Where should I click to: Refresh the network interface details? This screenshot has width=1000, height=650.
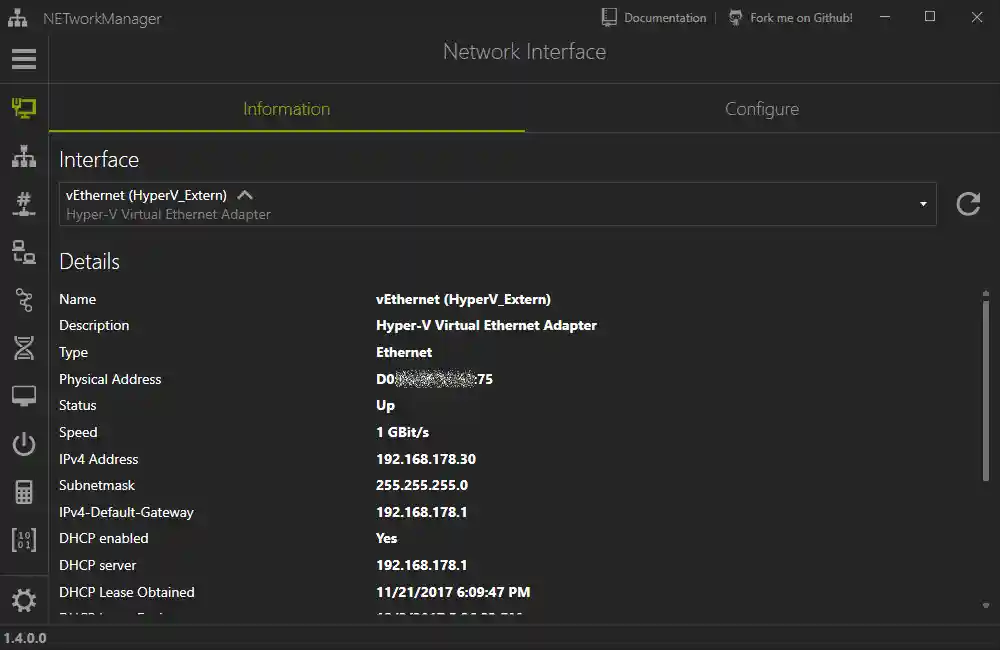(967, 203)
